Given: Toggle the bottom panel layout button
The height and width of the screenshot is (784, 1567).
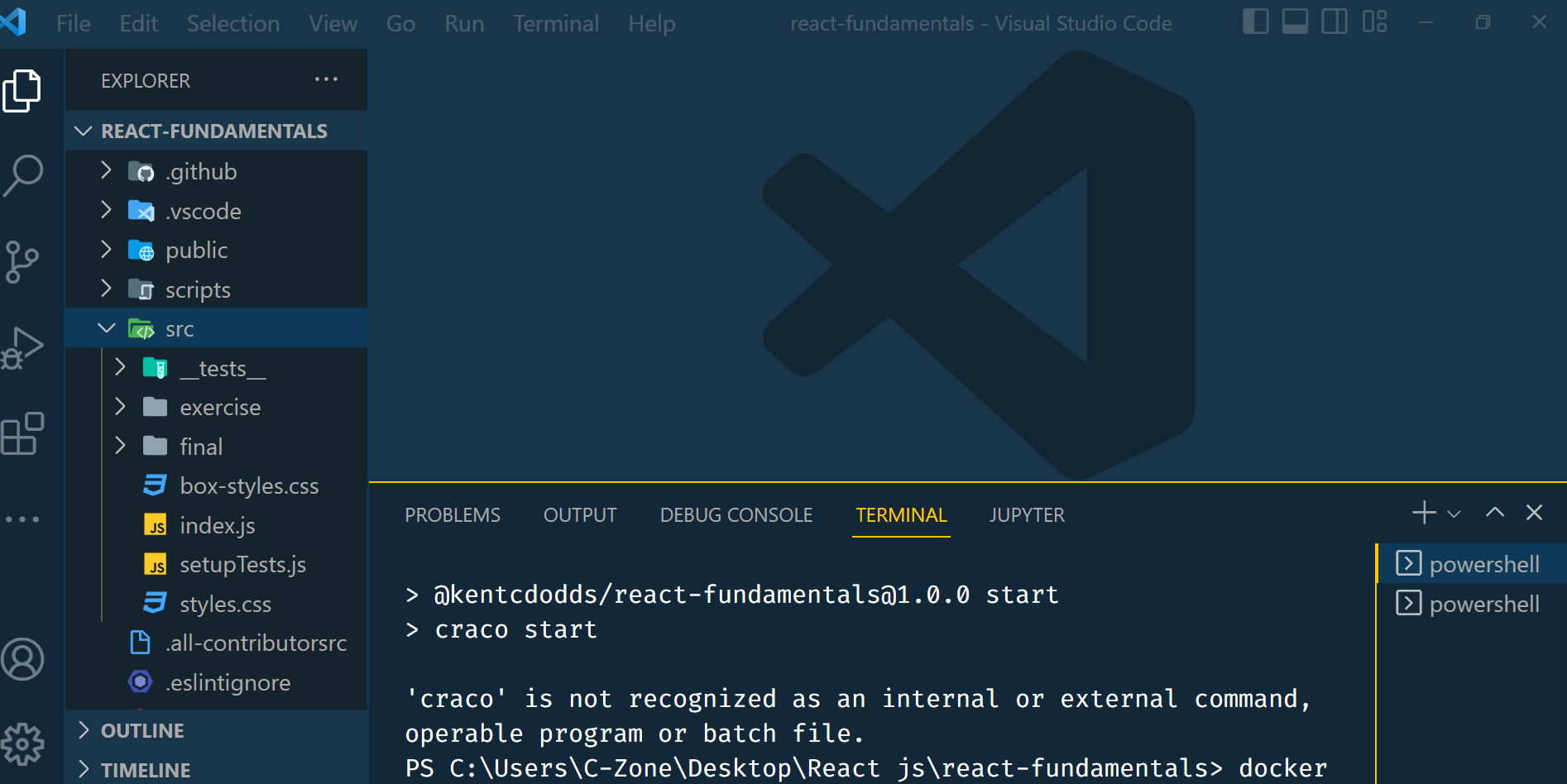Looking at the screenshot, I should [x=1295, y=22].
